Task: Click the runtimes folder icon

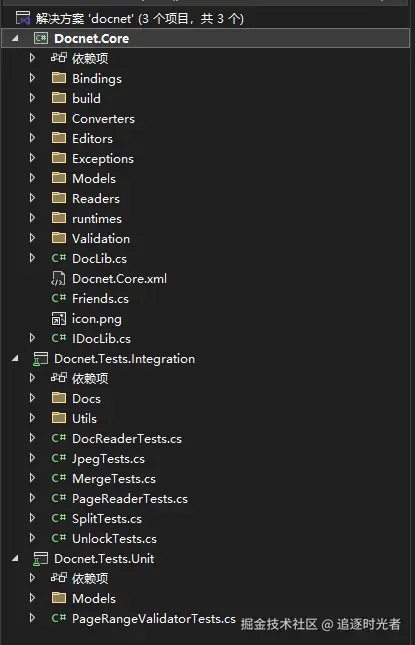Action: 59,218
